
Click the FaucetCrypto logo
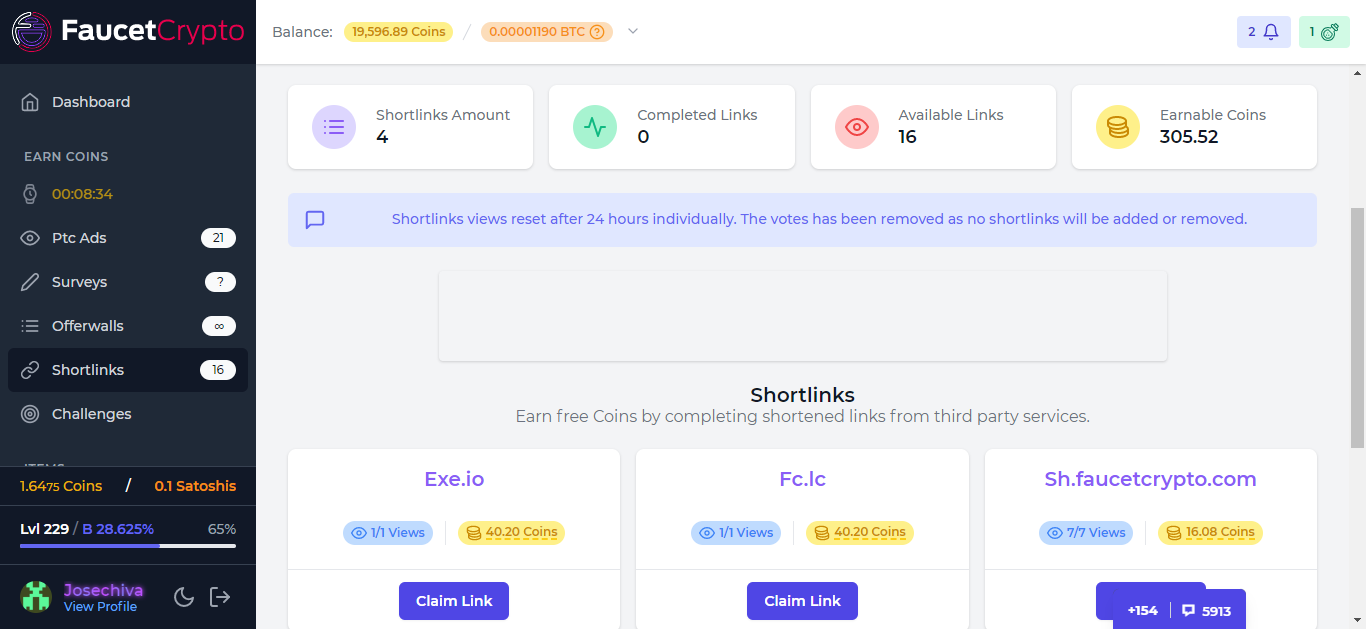point(128,31)
